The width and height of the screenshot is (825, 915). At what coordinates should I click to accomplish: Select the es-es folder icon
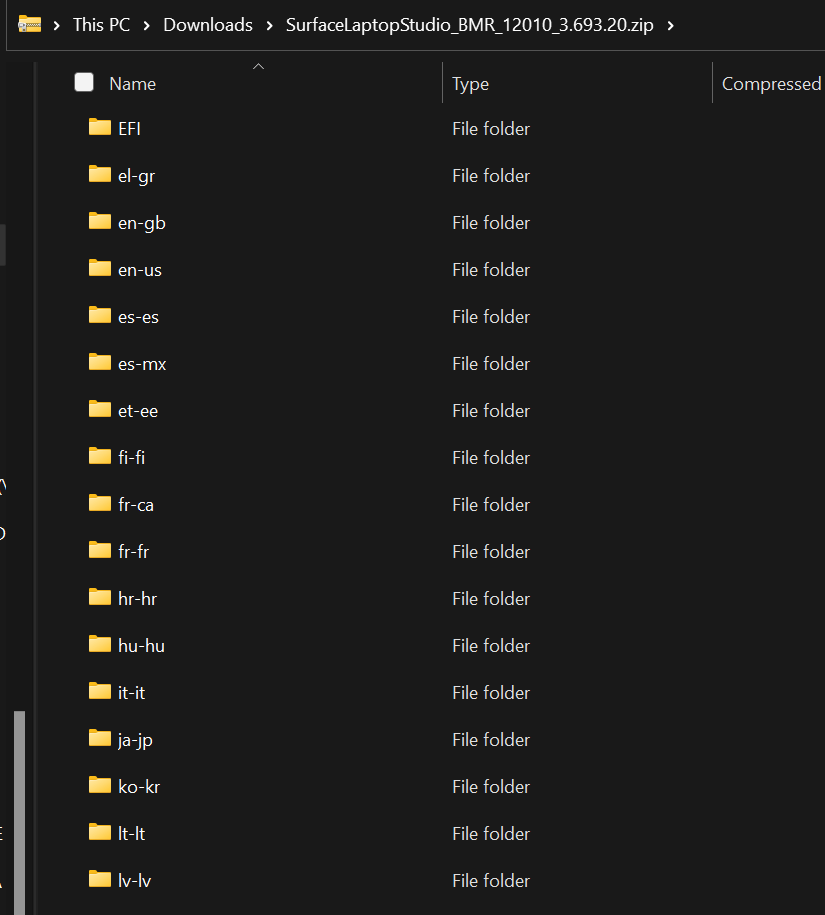click(100, 315)
